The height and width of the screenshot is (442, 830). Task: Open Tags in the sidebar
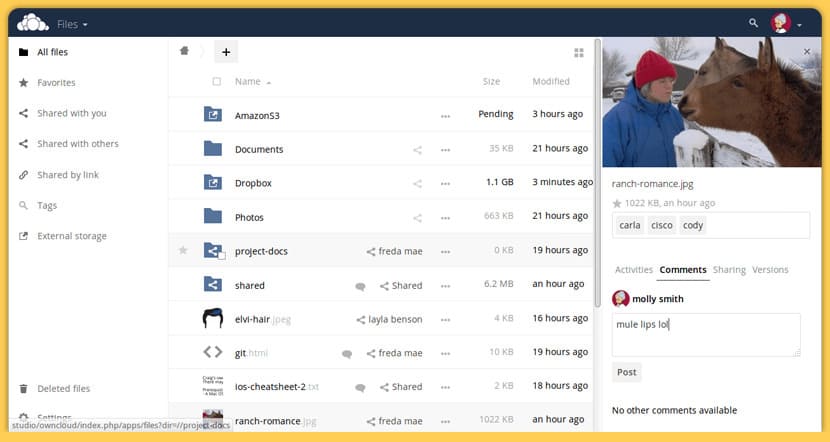47,205
